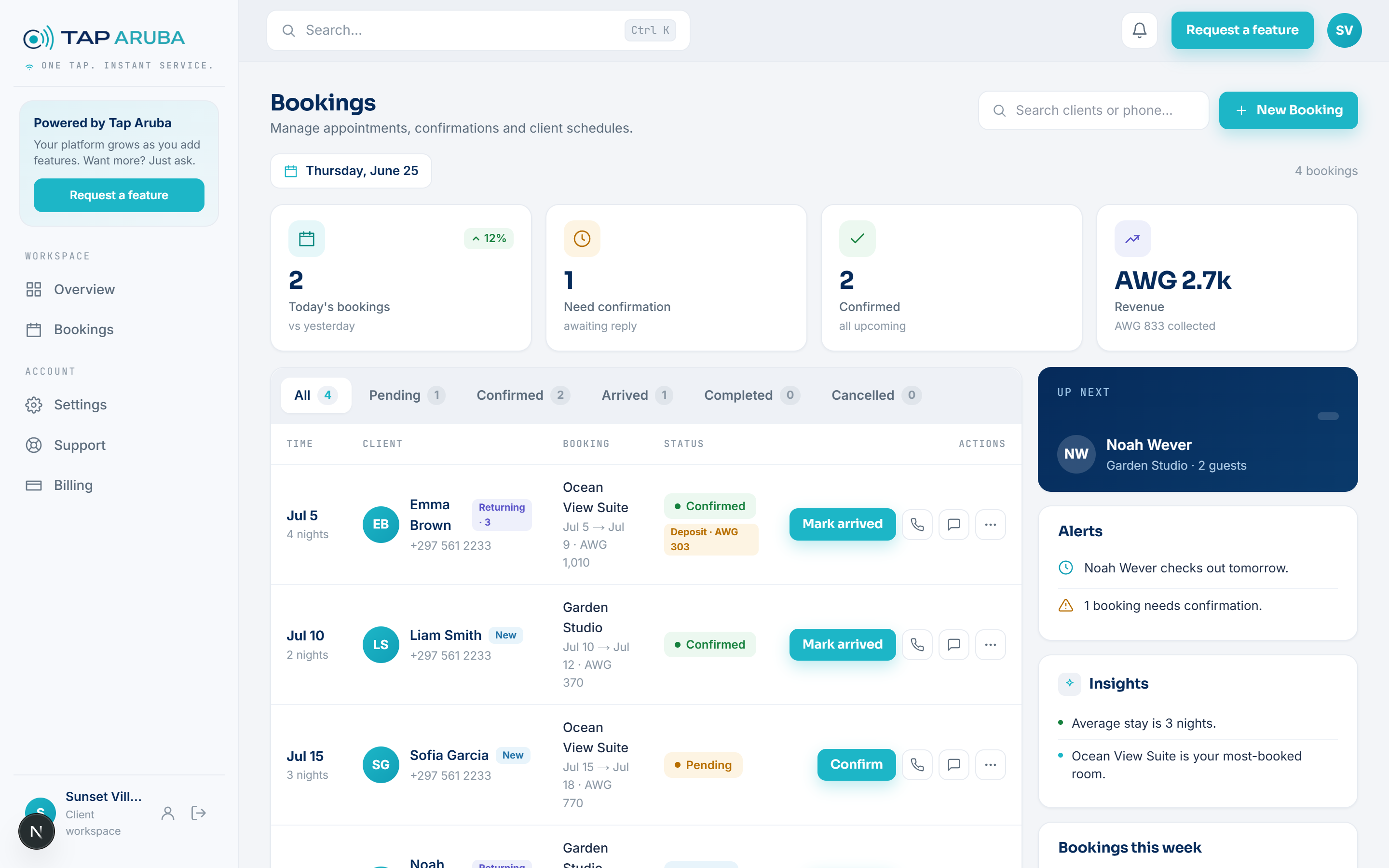Screen dimensions: 1389x868
Task: Create a New Booking
Action: pos(1288,110)
